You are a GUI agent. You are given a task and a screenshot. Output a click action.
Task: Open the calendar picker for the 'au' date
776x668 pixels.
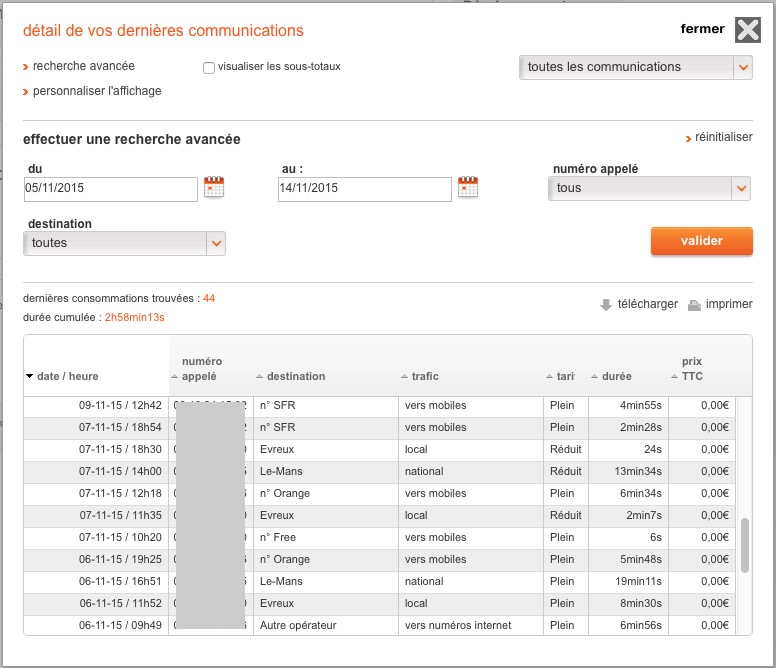click(x=468, y=187)
